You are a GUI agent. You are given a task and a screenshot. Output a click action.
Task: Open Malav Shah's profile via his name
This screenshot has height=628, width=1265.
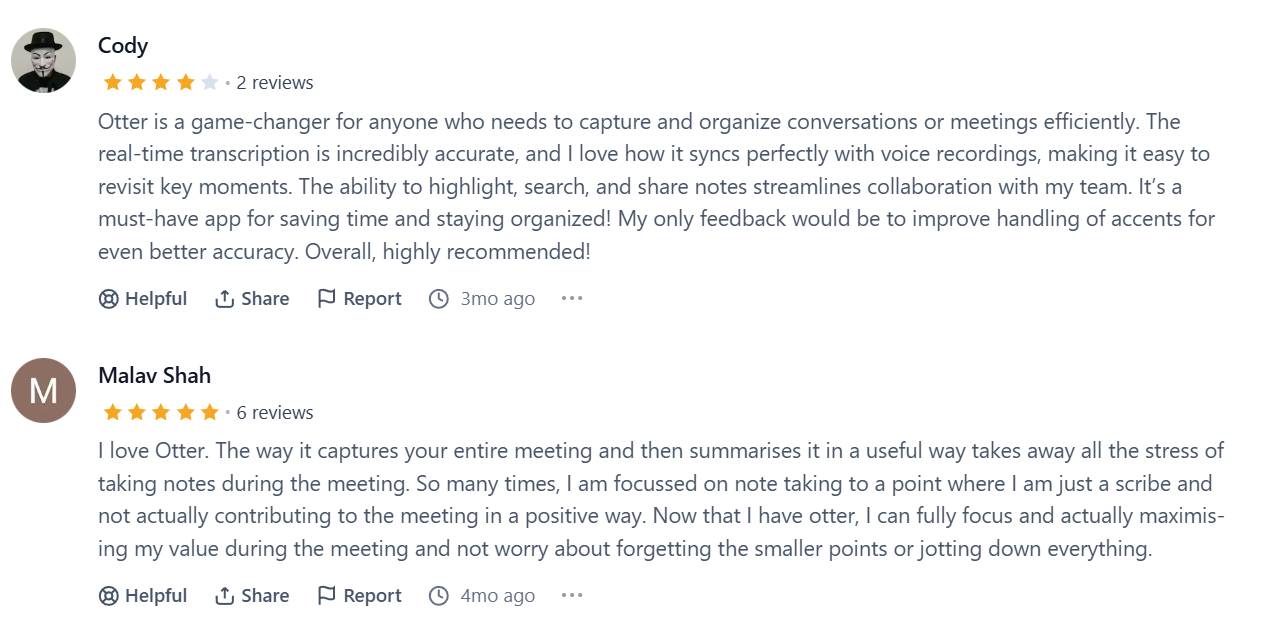tap(154, 376)
